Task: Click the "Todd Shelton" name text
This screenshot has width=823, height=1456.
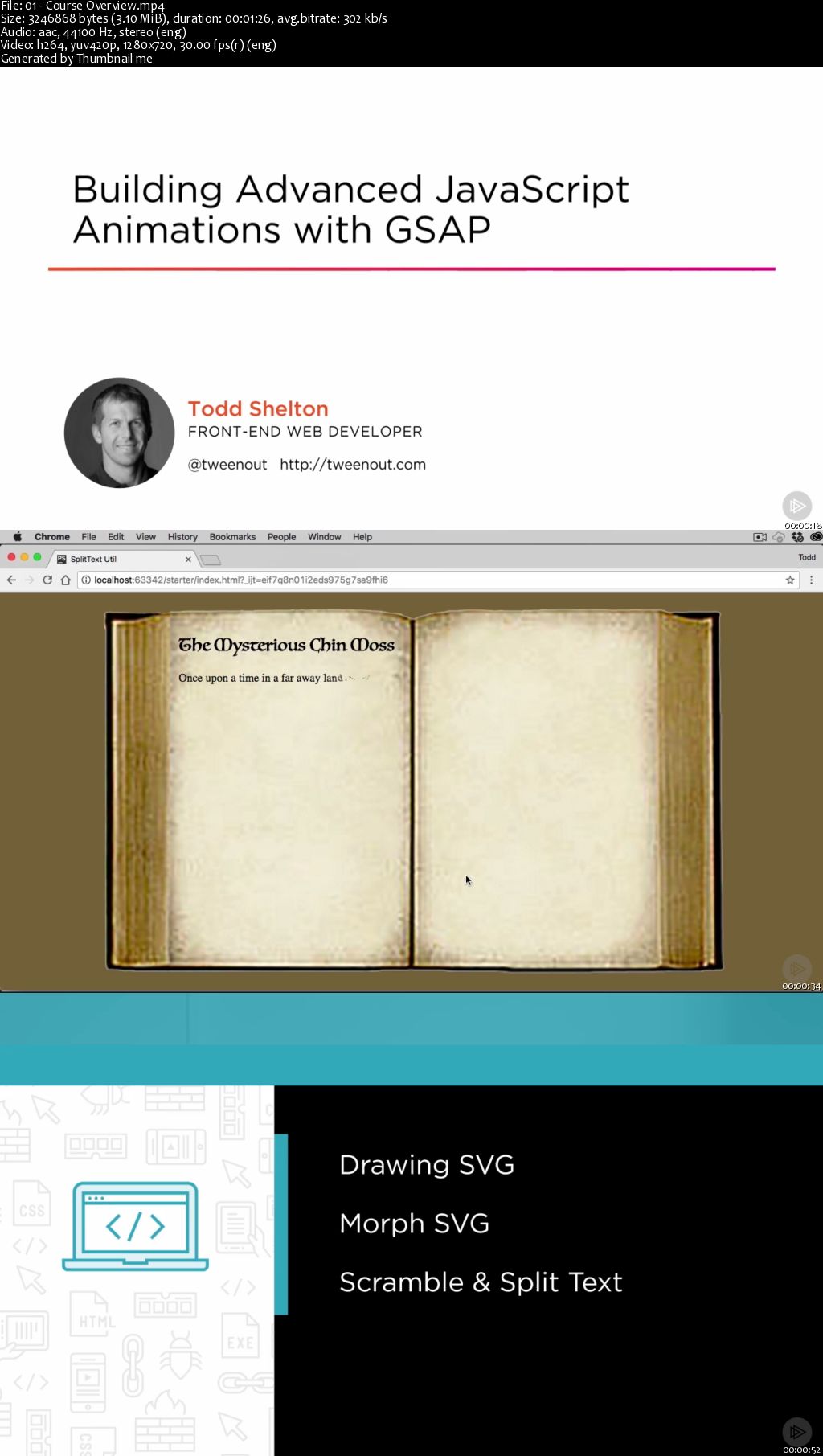Action: [x=258, y=409]
